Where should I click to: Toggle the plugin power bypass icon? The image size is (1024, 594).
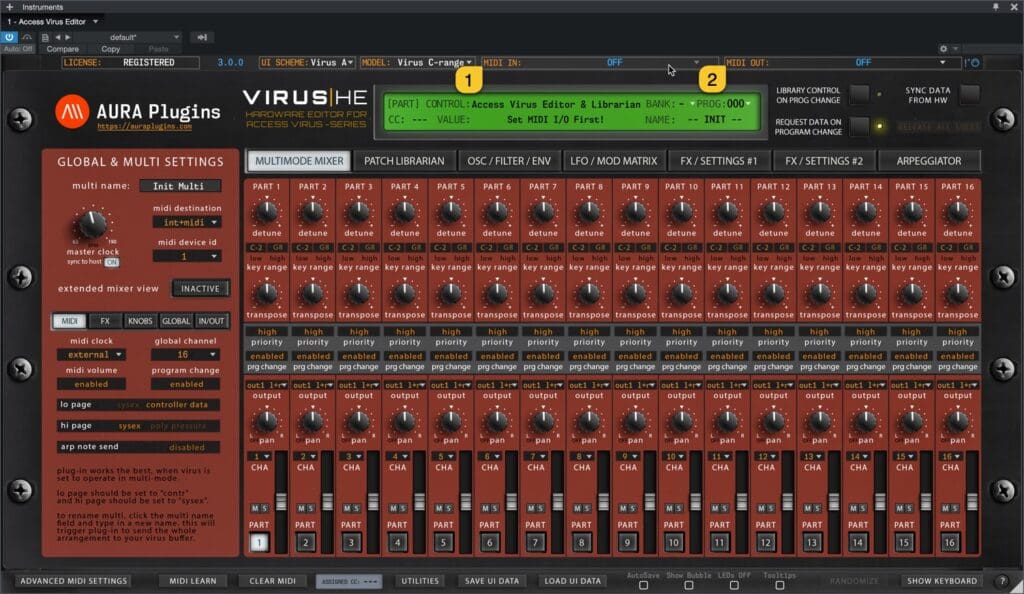(x=10, y=37)
